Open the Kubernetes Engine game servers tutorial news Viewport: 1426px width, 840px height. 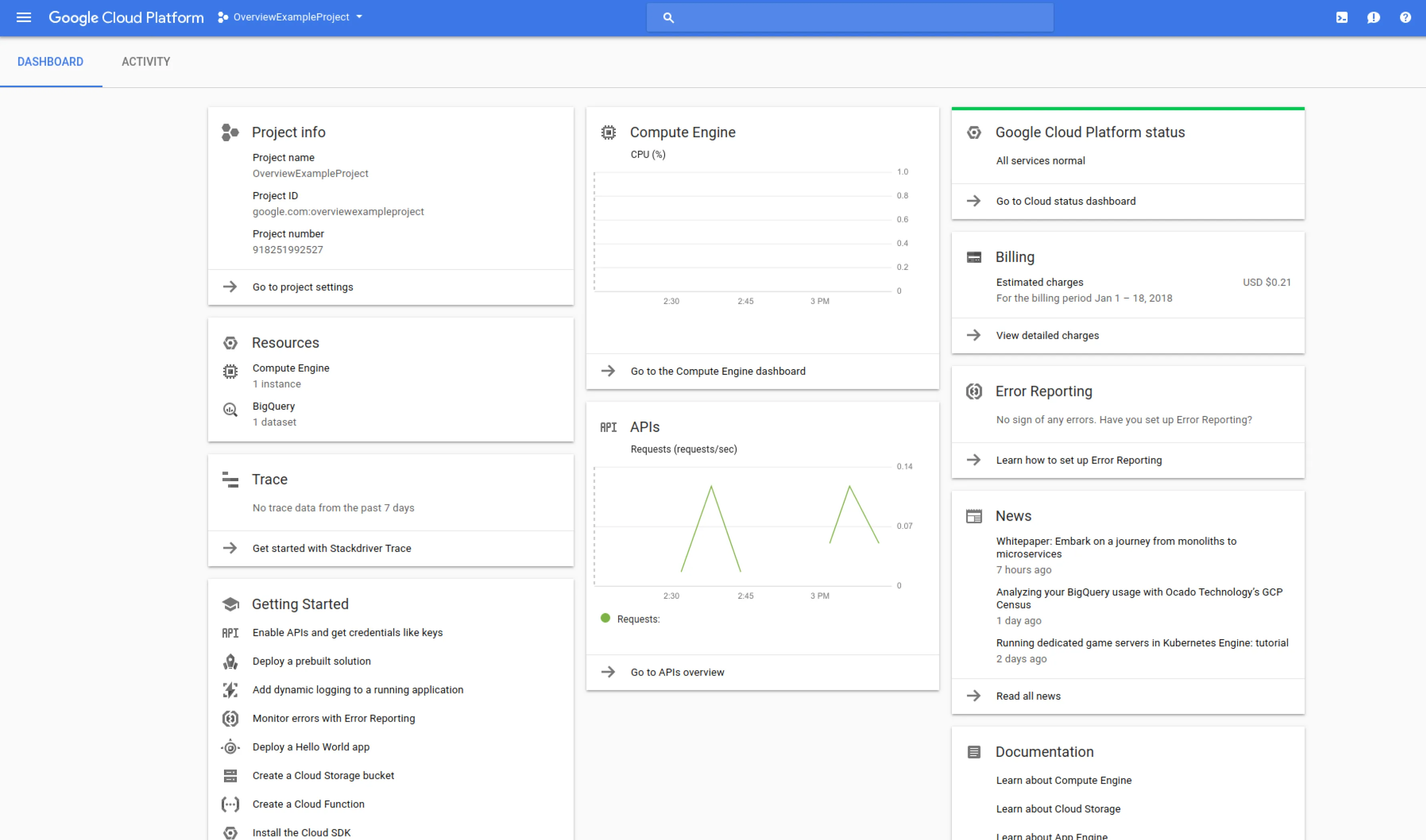pos(1142,643)
